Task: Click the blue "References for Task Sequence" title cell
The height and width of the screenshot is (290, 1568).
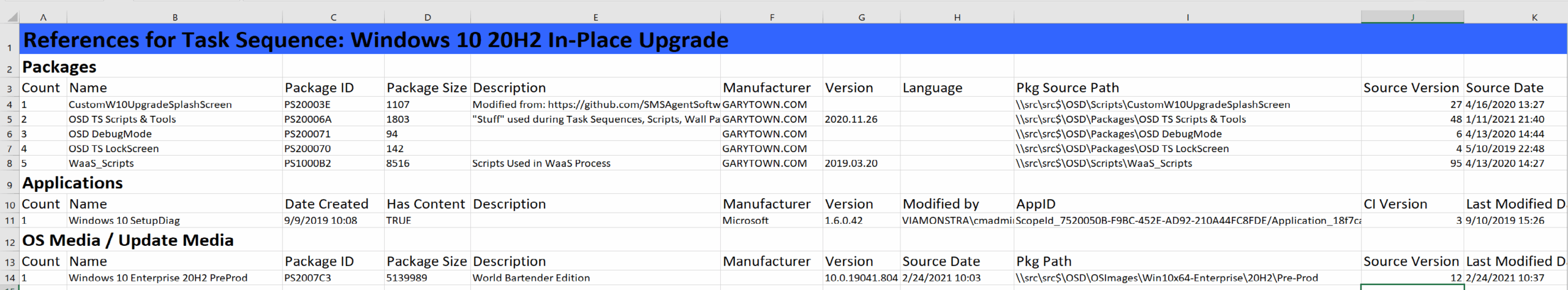Action: click(375, 40)
